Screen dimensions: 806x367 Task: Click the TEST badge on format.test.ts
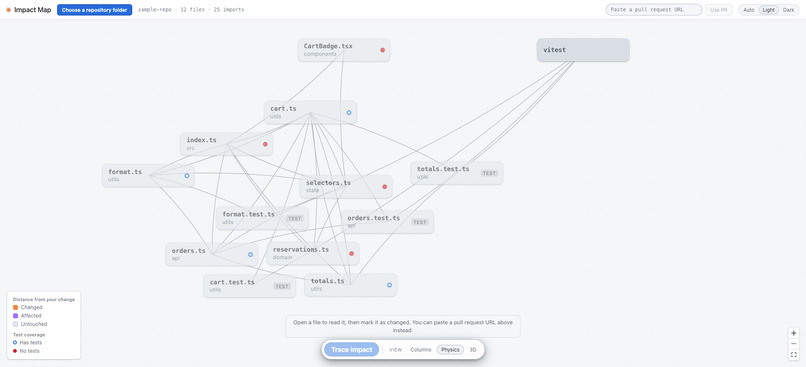pyautogui.click(x=295, y=218)
